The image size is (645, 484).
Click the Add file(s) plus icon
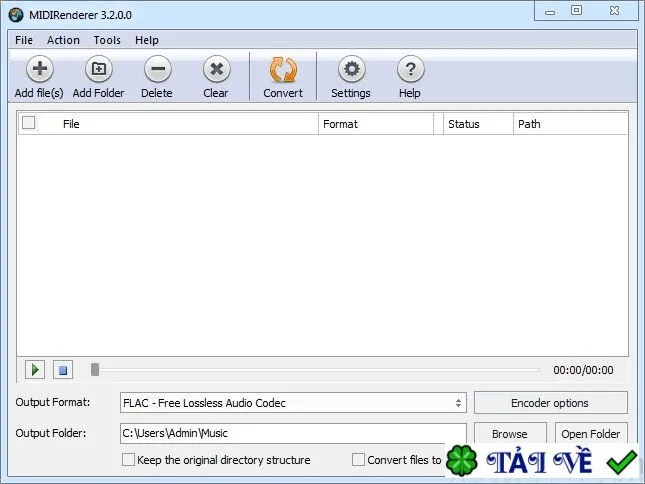pyautogui.click(x=39, y=69)
